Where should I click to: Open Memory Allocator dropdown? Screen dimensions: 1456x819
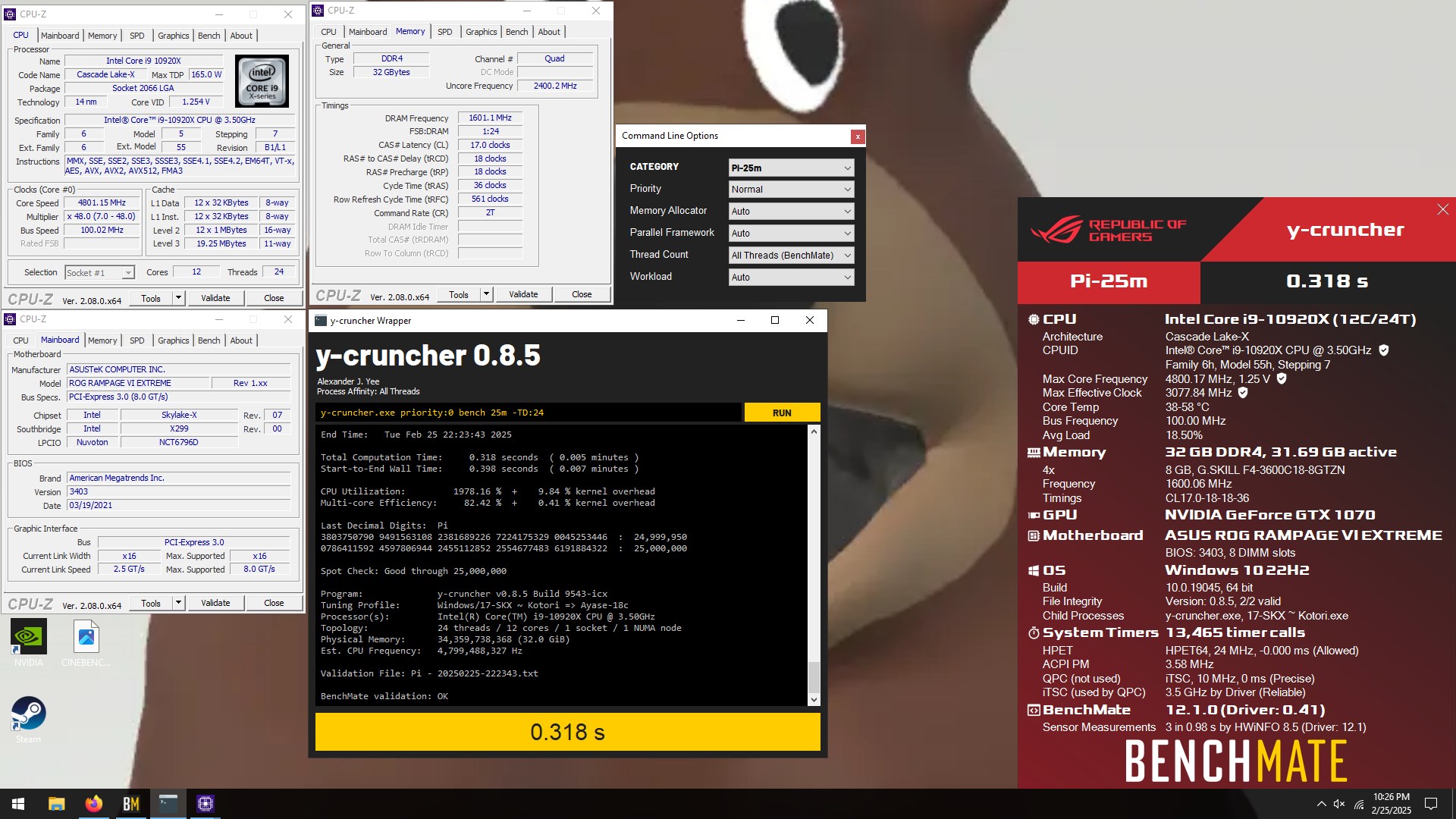point(791,212)
